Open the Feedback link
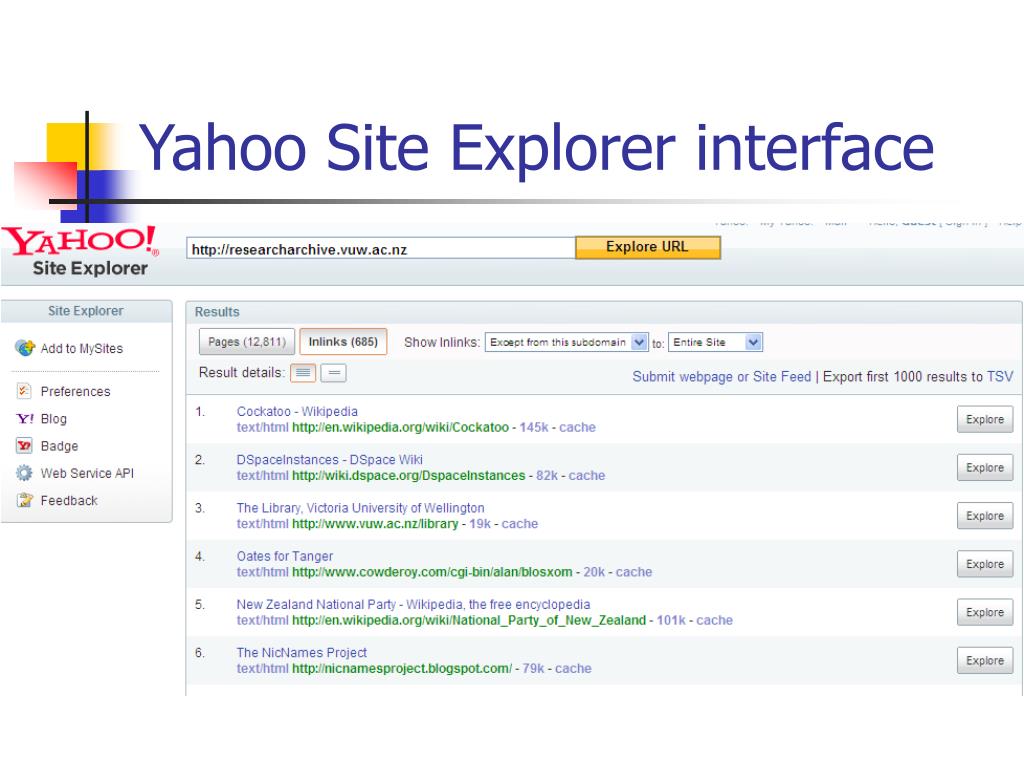1024x768 pixels. [69, 501]
